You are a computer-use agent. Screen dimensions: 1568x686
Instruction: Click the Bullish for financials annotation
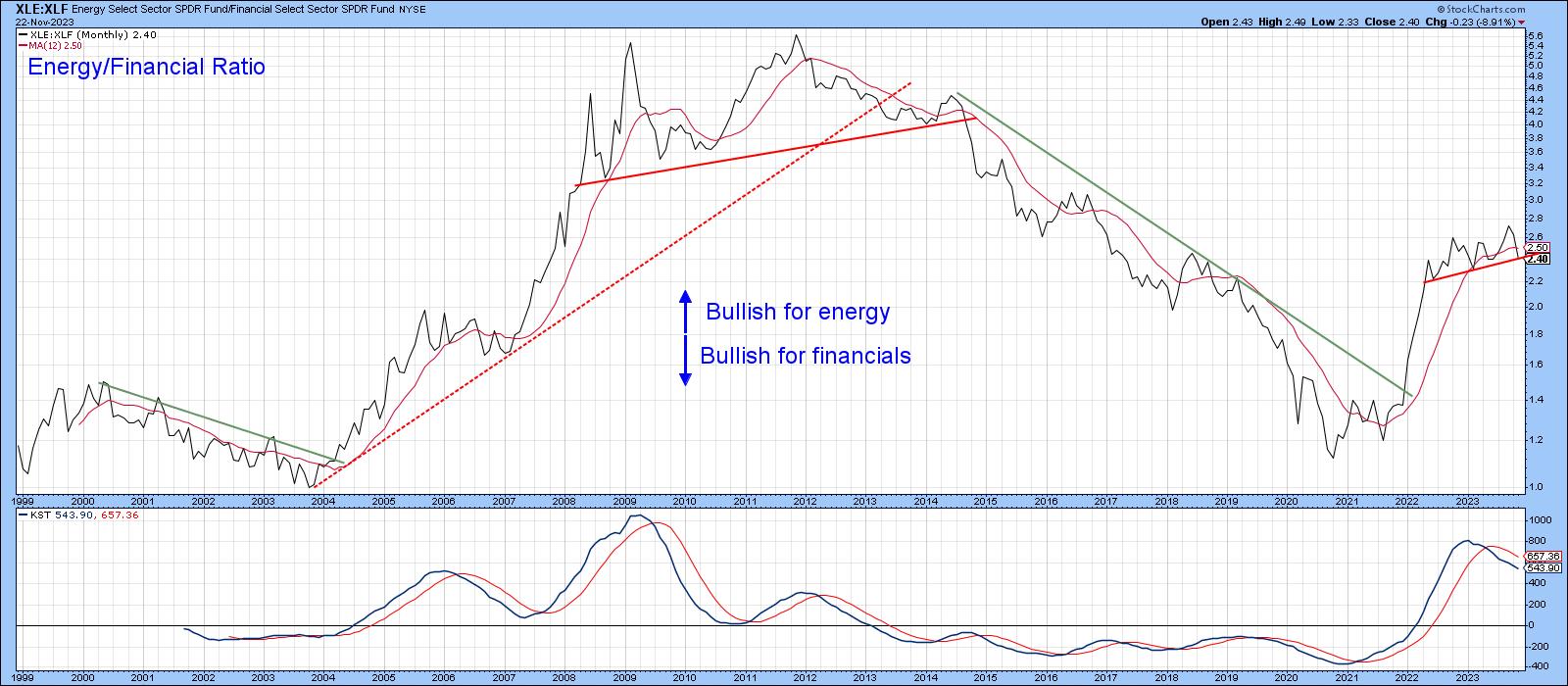point(806,355)
